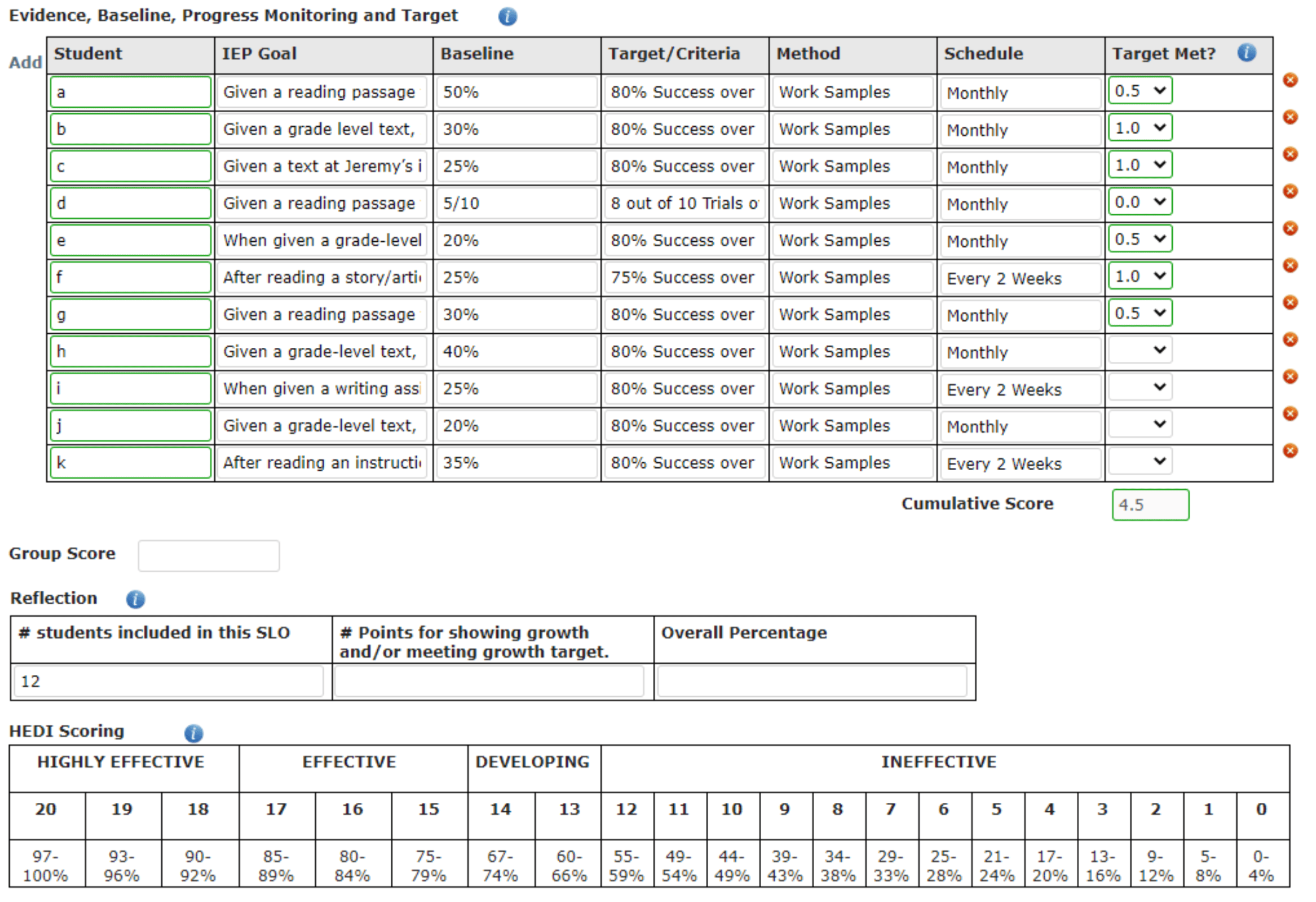Screen dimensions: 1316x902
Task: Delete row for student h
Action: pyautogui.click(x=1290, y=339)
